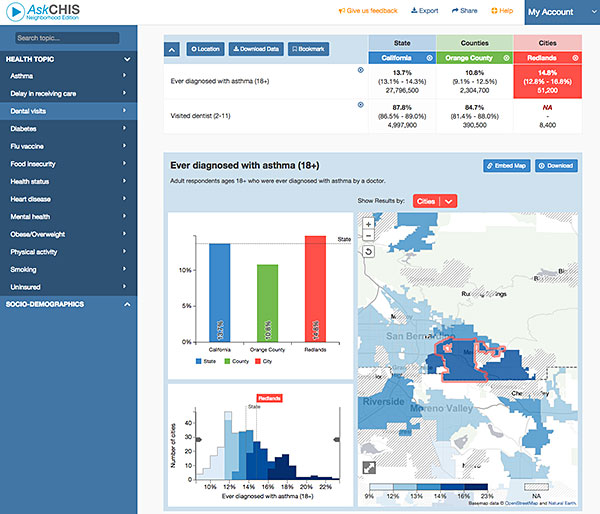Click the Counties column header
Viewport: 600px width, 514px height.
(x=474, y=43)
